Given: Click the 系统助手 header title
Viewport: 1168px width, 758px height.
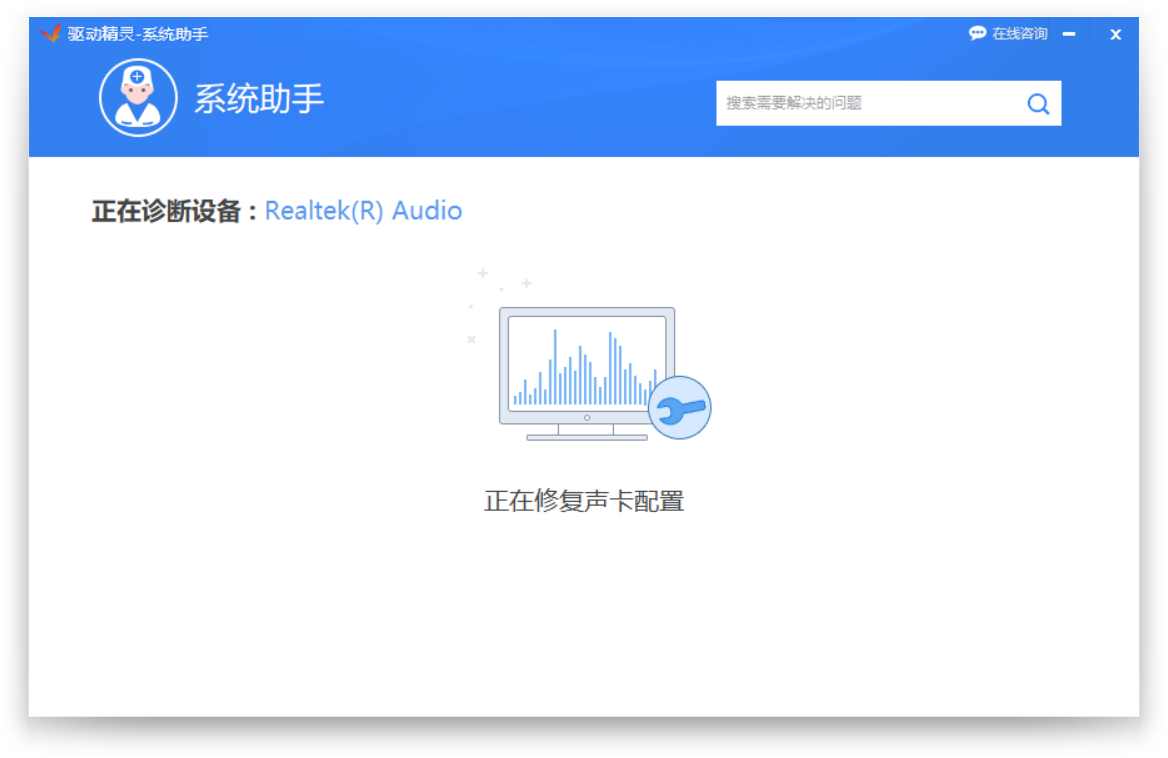Looking at the screenshot, I should (x=259, y=99).
